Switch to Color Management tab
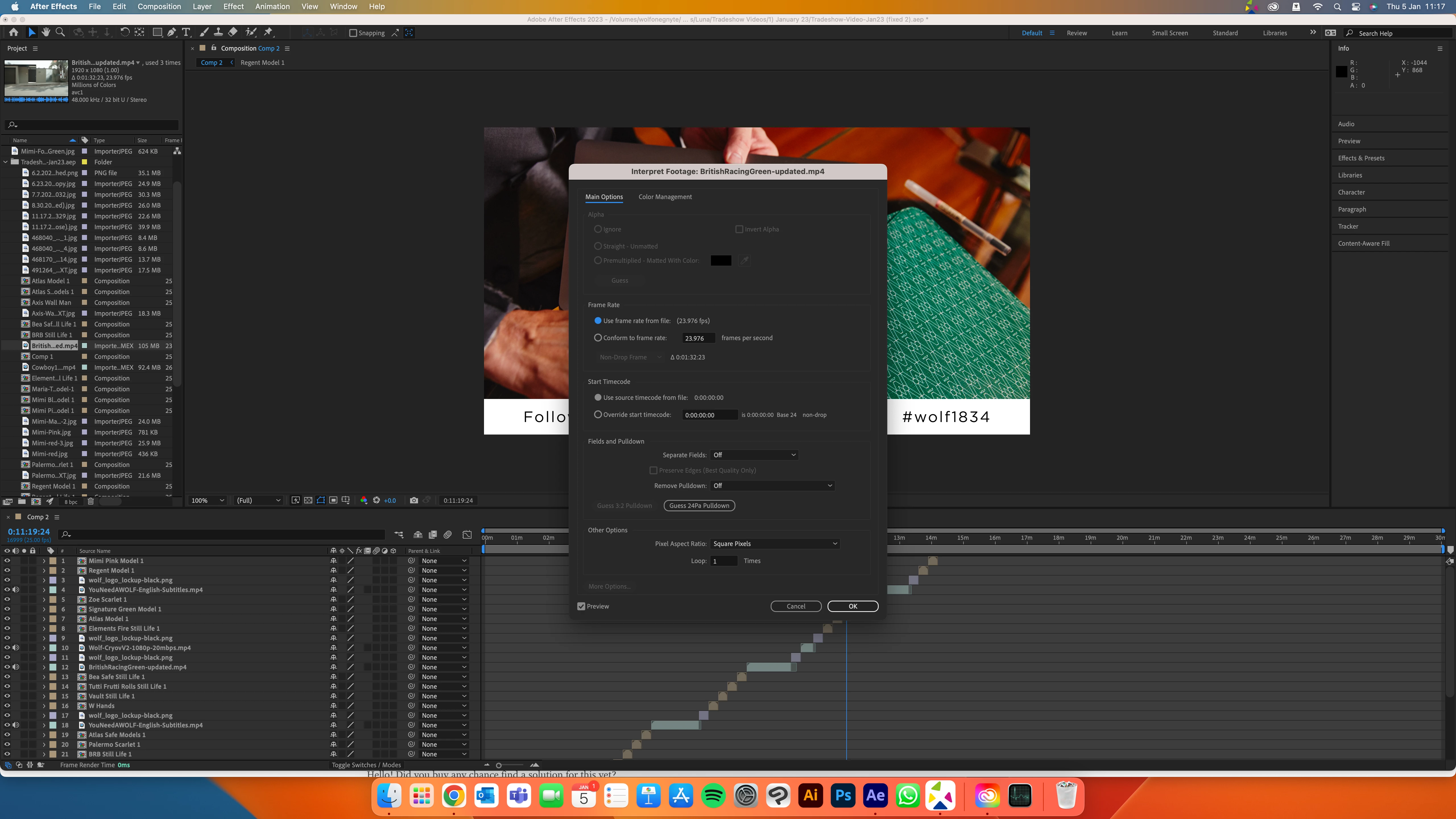The image size is (1456, 819). [665, 197]
